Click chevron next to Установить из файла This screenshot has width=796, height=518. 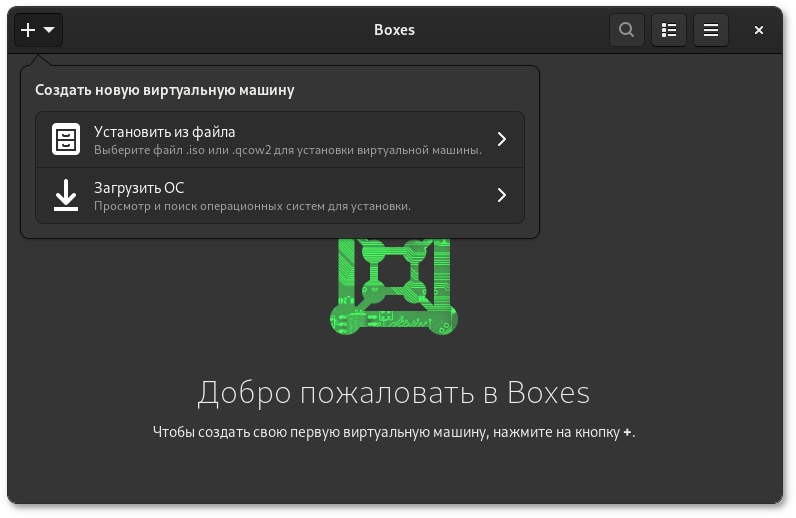502,139
